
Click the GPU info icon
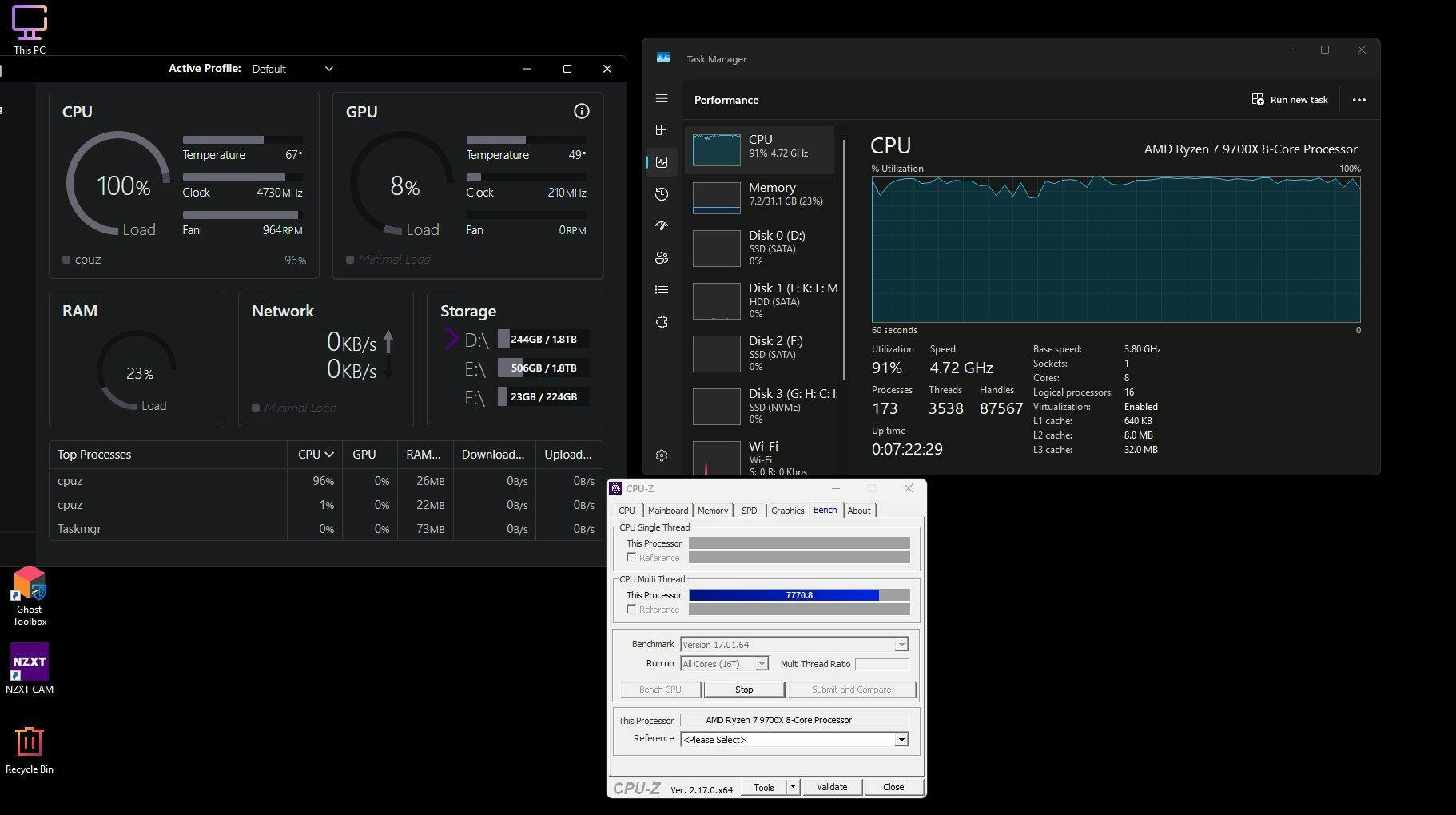[582, 112]
